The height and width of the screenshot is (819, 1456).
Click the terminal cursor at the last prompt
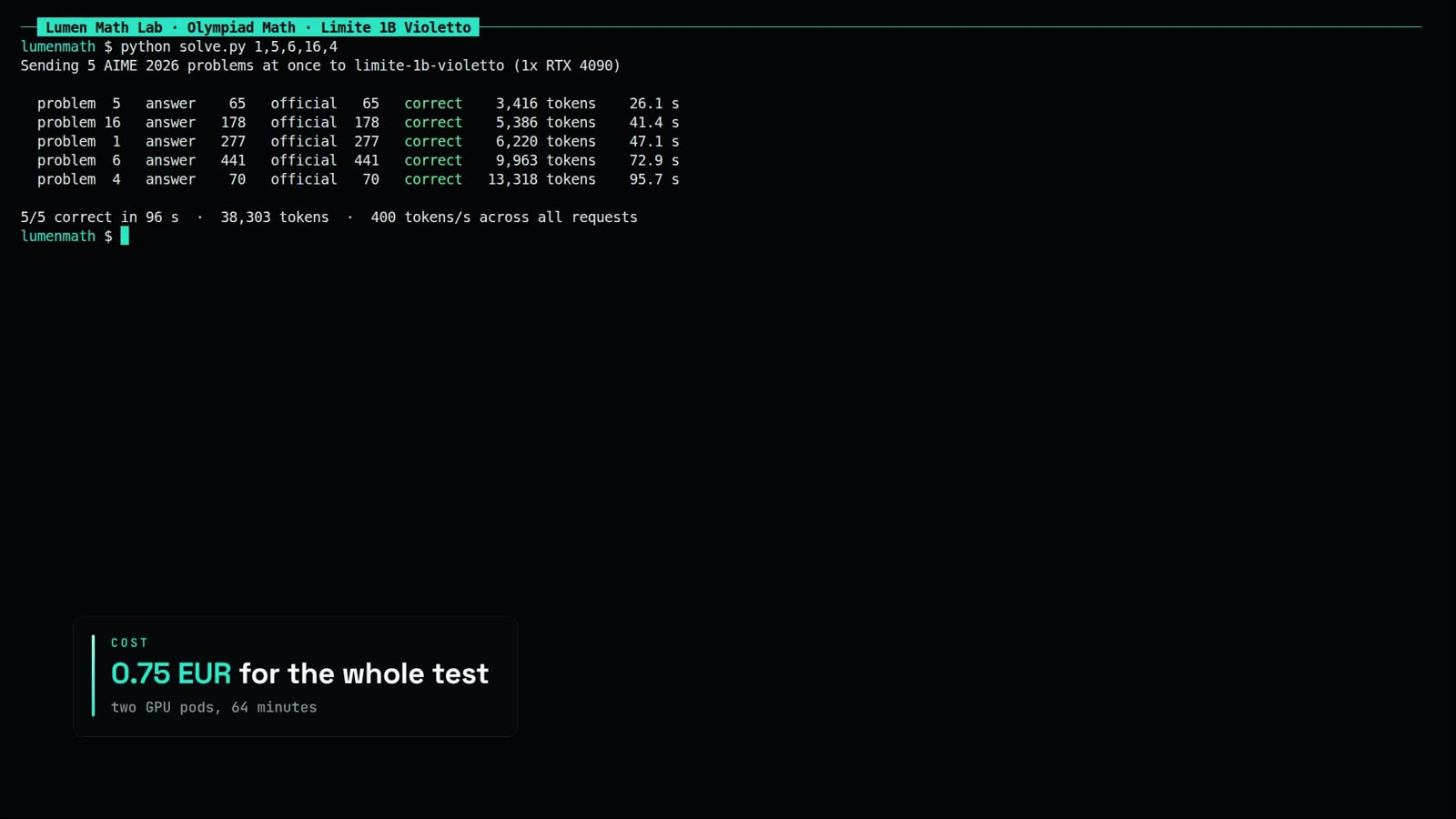125,236
